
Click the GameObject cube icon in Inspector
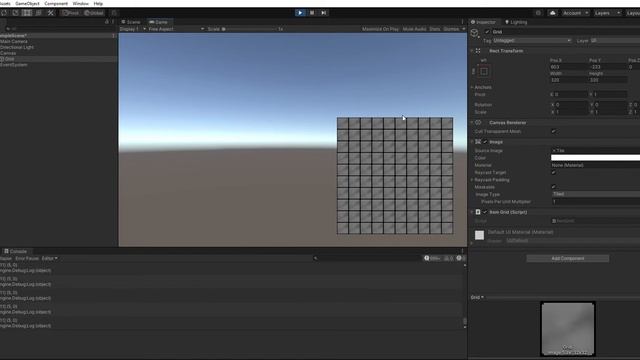[474, 33]
